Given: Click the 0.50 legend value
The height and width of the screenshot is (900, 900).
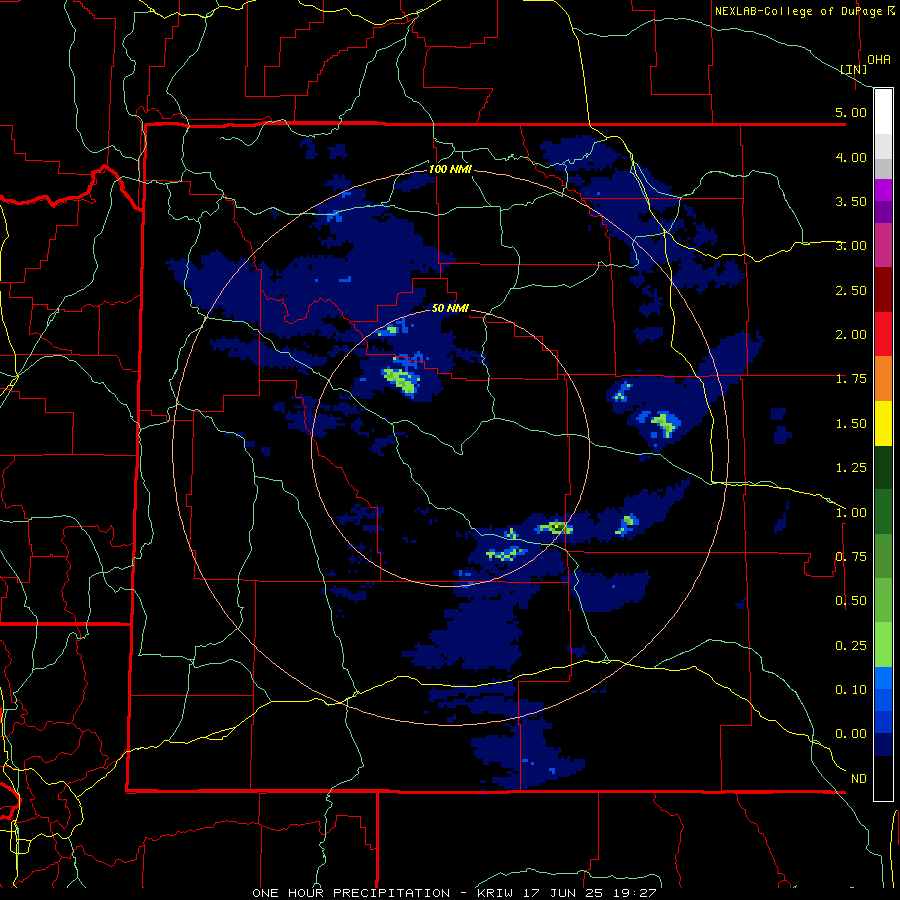Looking at the screenshot, I should tap(851, 601).
